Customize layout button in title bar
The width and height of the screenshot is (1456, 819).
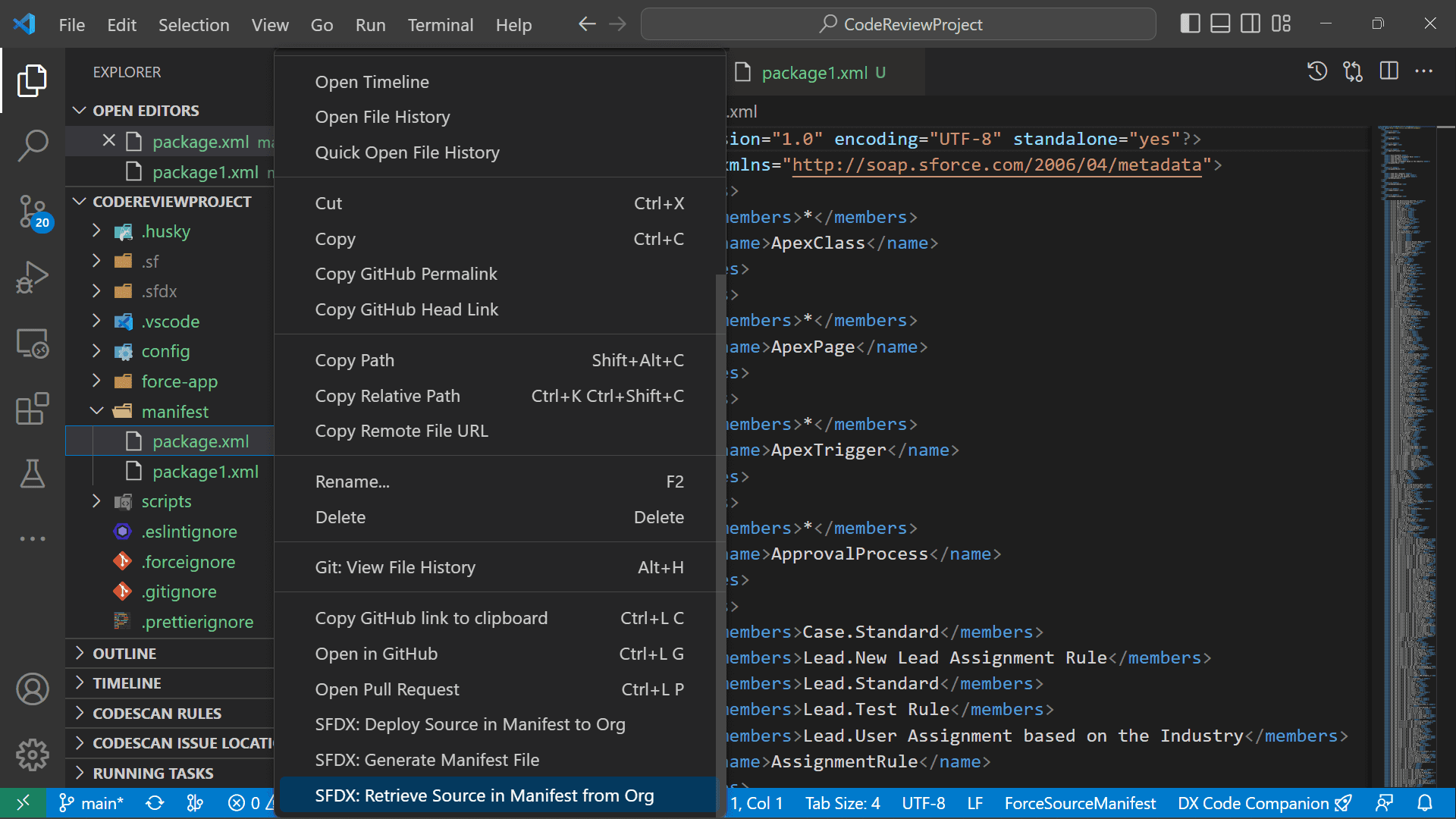(x=1281, y=24)
